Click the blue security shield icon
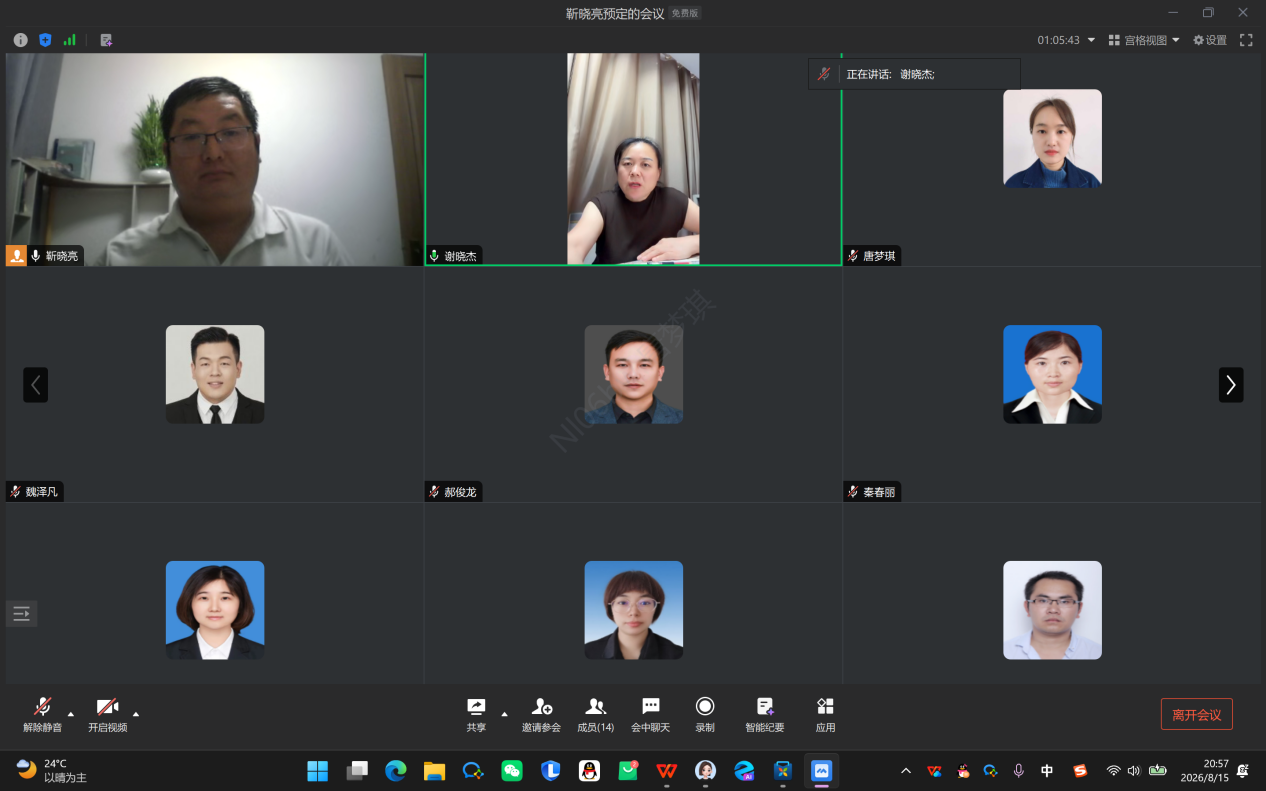 pos(45,40)
